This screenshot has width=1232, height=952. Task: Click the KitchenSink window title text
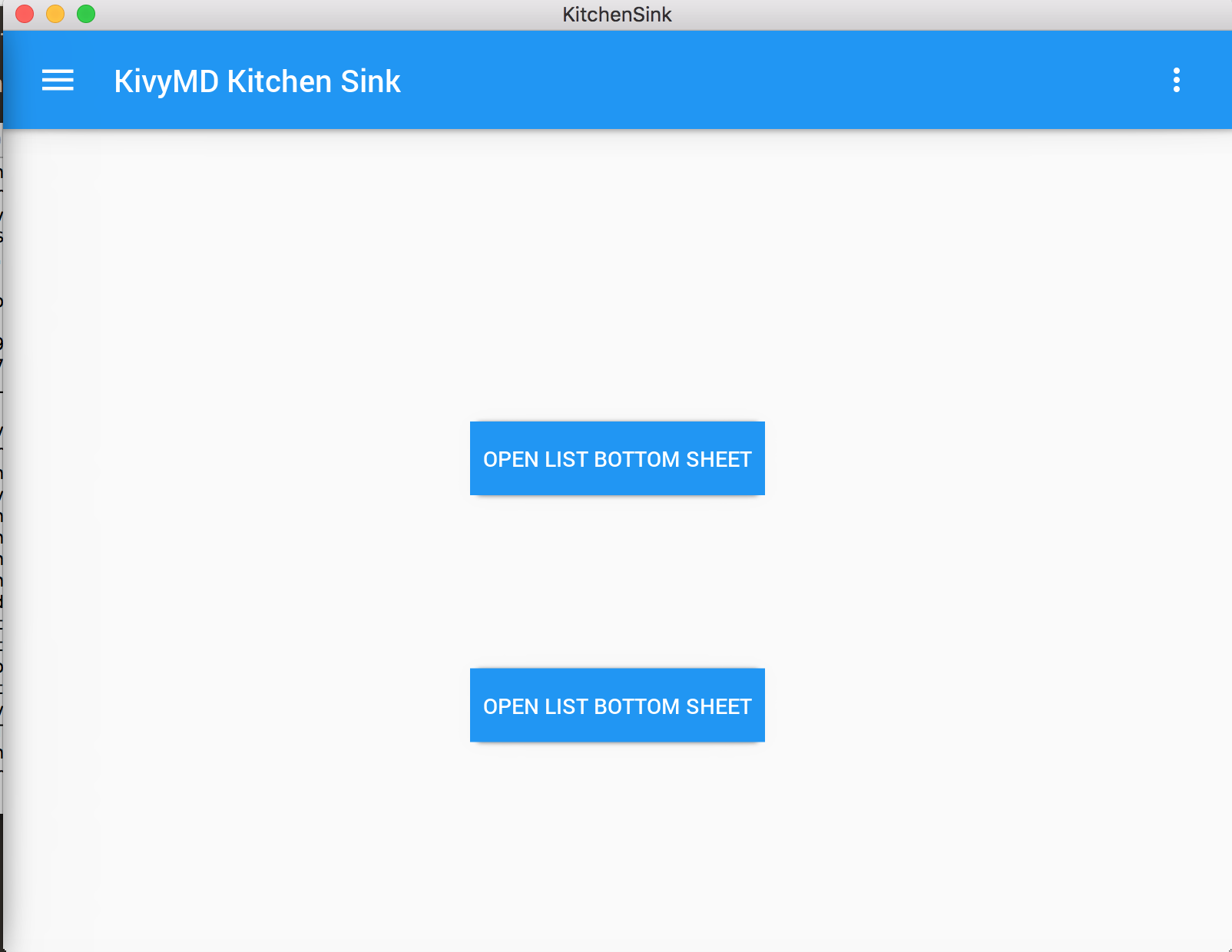617,15
